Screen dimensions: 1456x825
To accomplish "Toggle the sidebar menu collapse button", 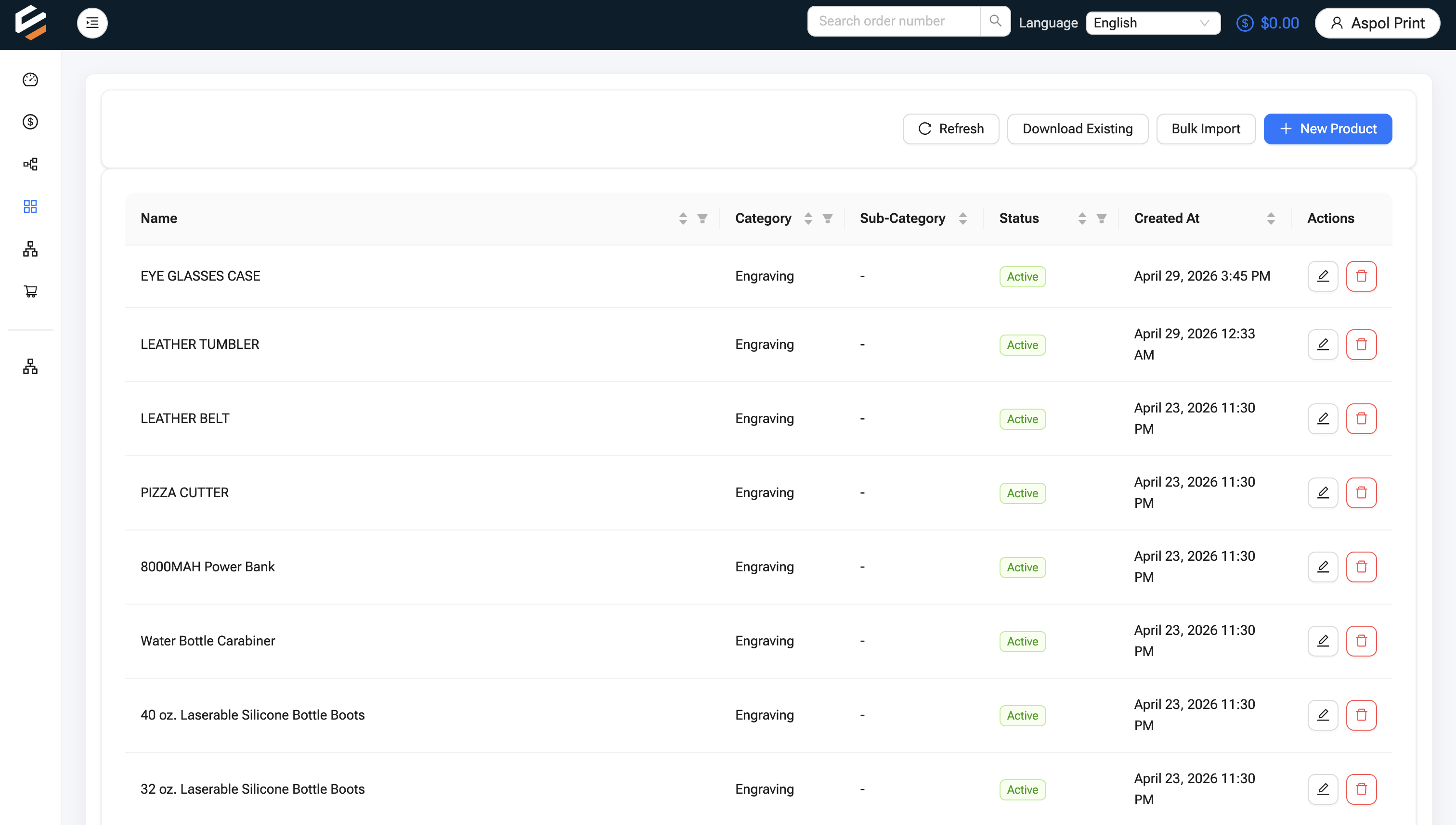I will 92,23.
